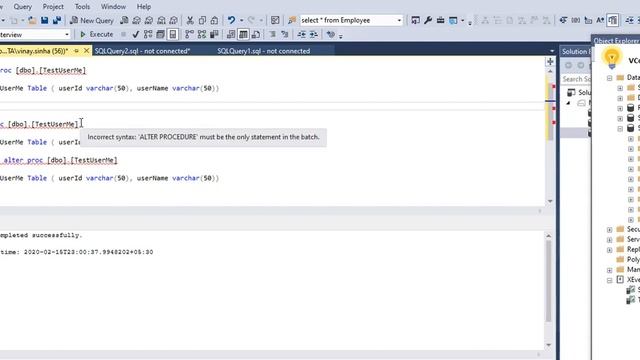The image size is (640, 360).
Task: Click the Parse checkmark icon
Action: tap(136, 35)
